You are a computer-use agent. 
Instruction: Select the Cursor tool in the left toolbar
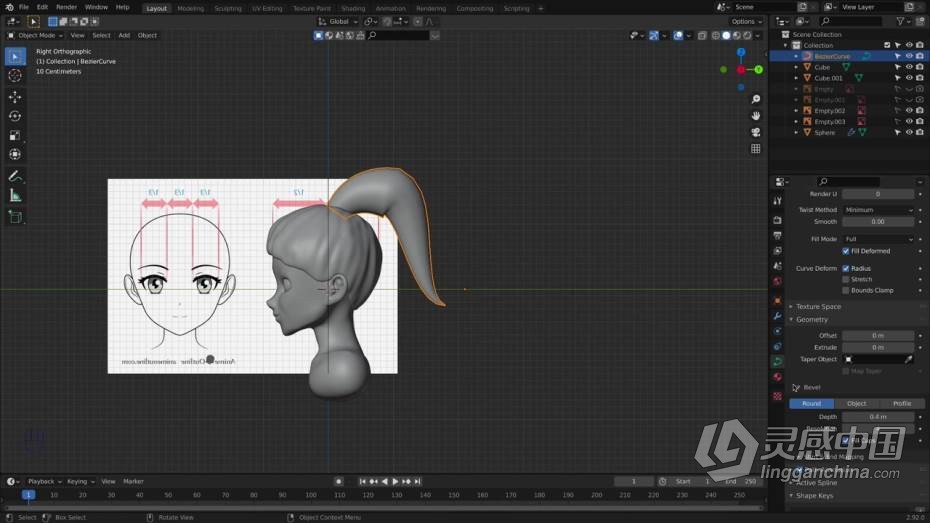15,75
